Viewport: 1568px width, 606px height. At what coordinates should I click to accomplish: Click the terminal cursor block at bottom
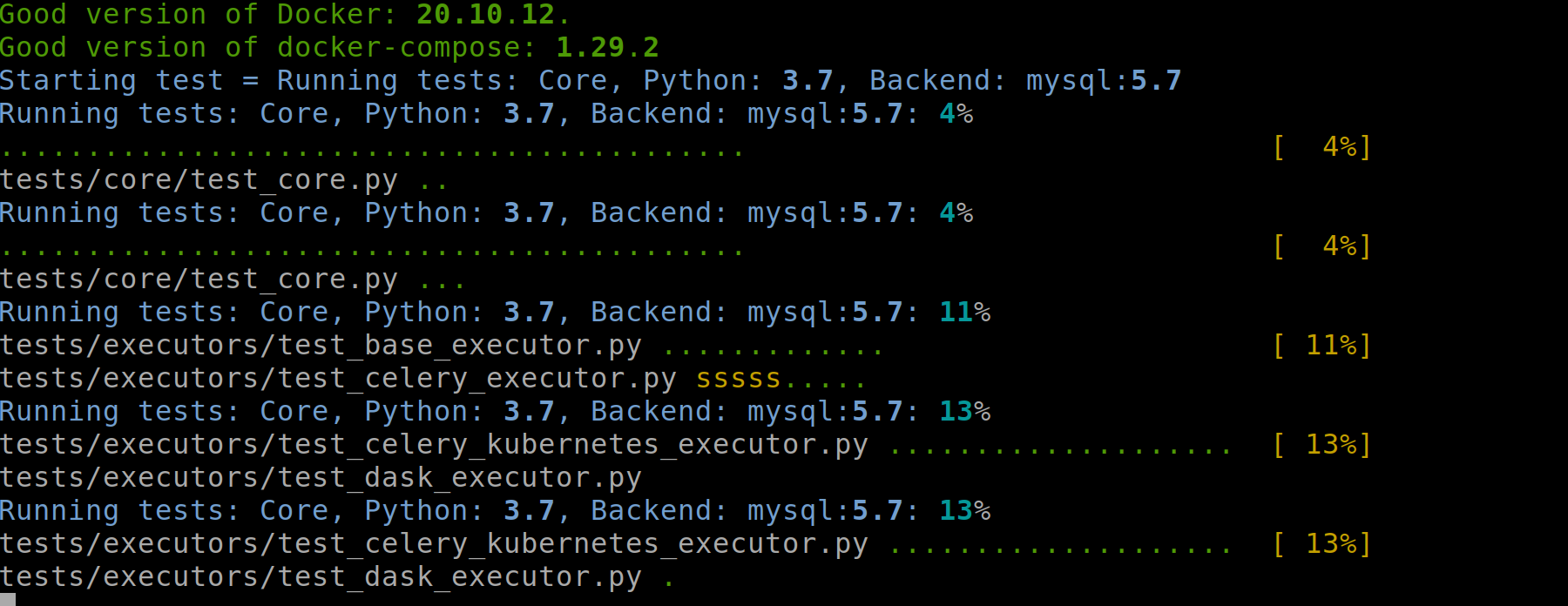pyautogui.click(x=8, y=600)
